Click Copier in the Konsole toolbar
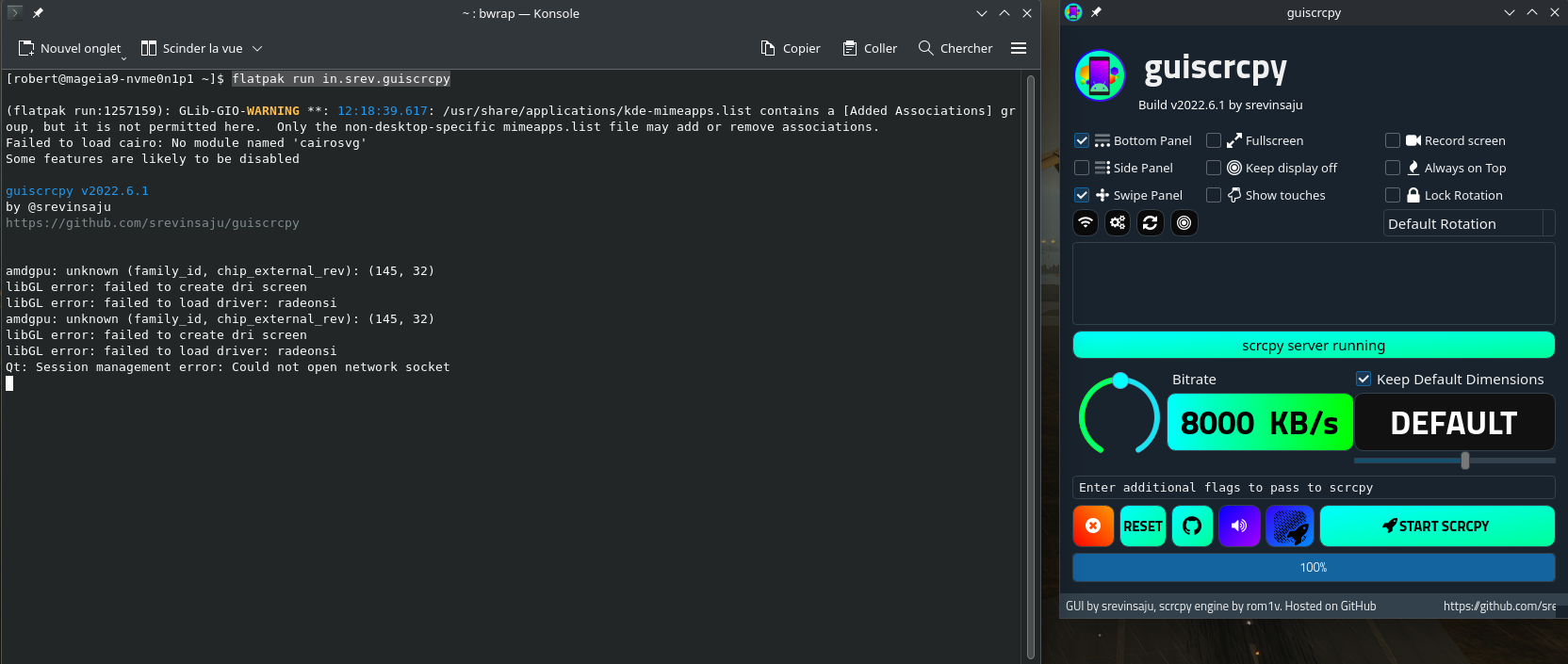 click(x=791, y=48)
